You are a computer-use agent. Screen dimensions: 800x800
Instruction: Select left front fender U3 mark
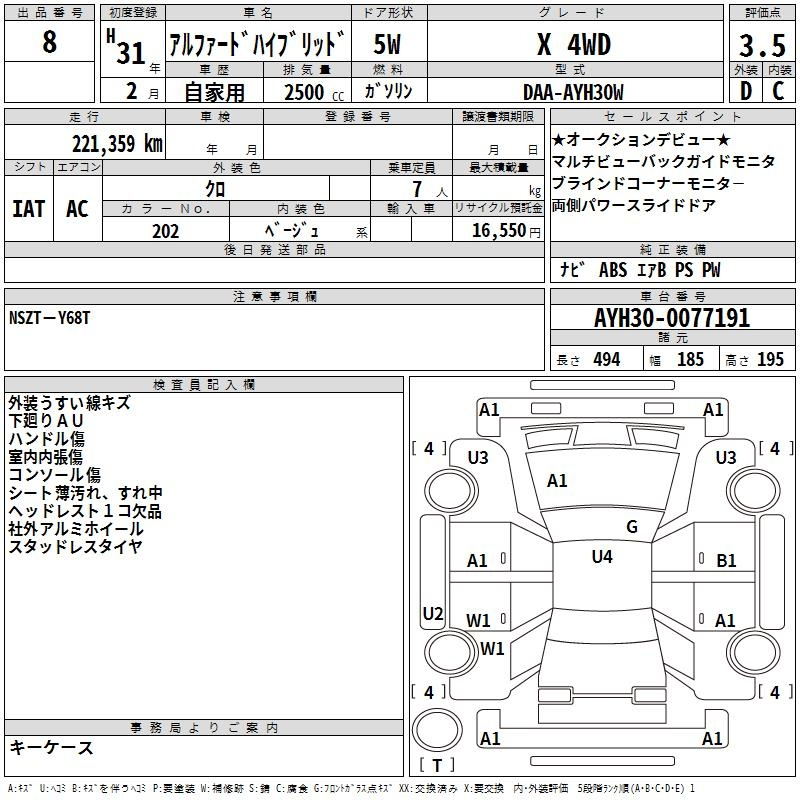[478, 458]
